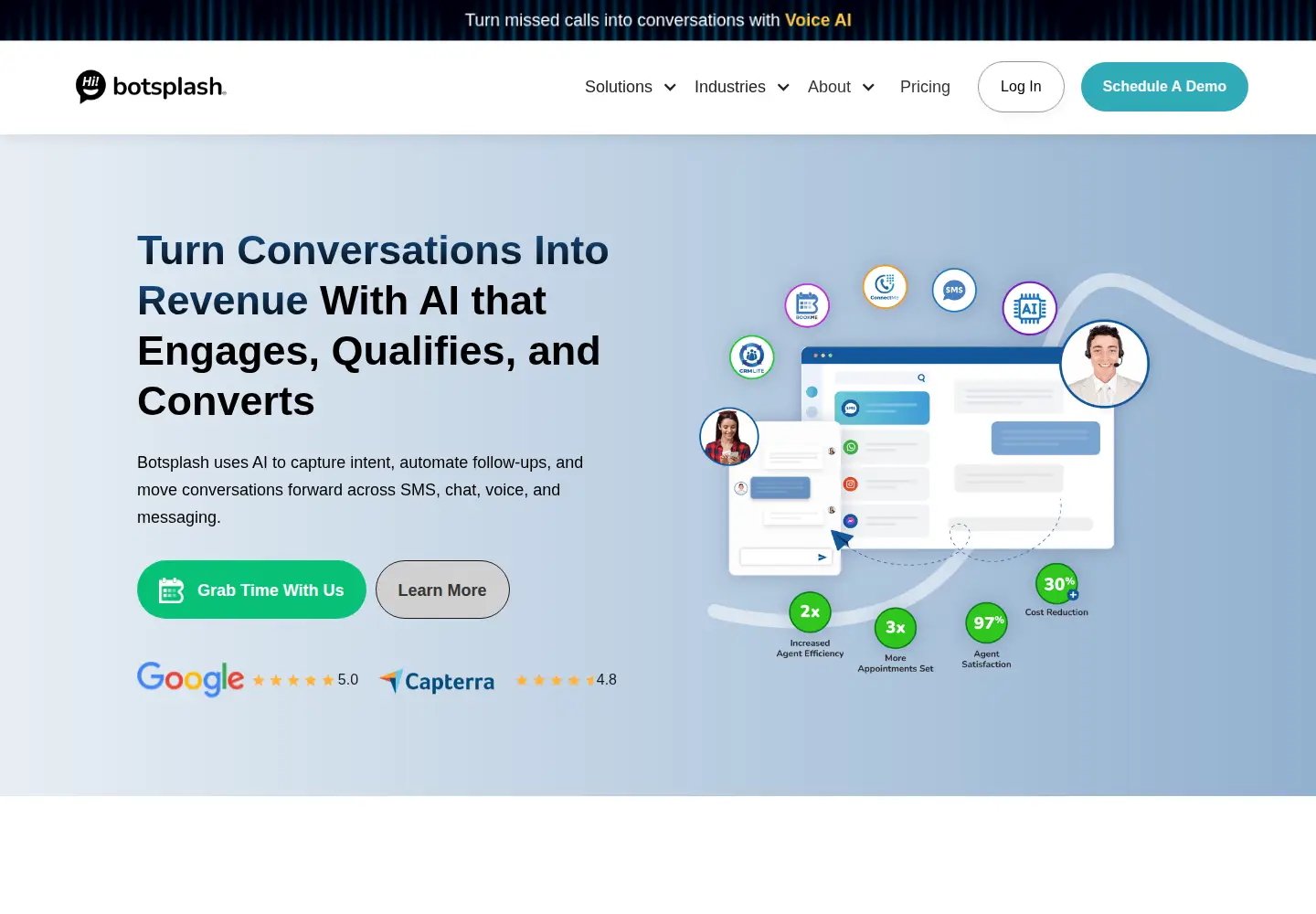Click the Capterra 4.8 rating value
The width and height of the screenshot is (1316, 914).
pyautogui.click(x=607, y=680)
